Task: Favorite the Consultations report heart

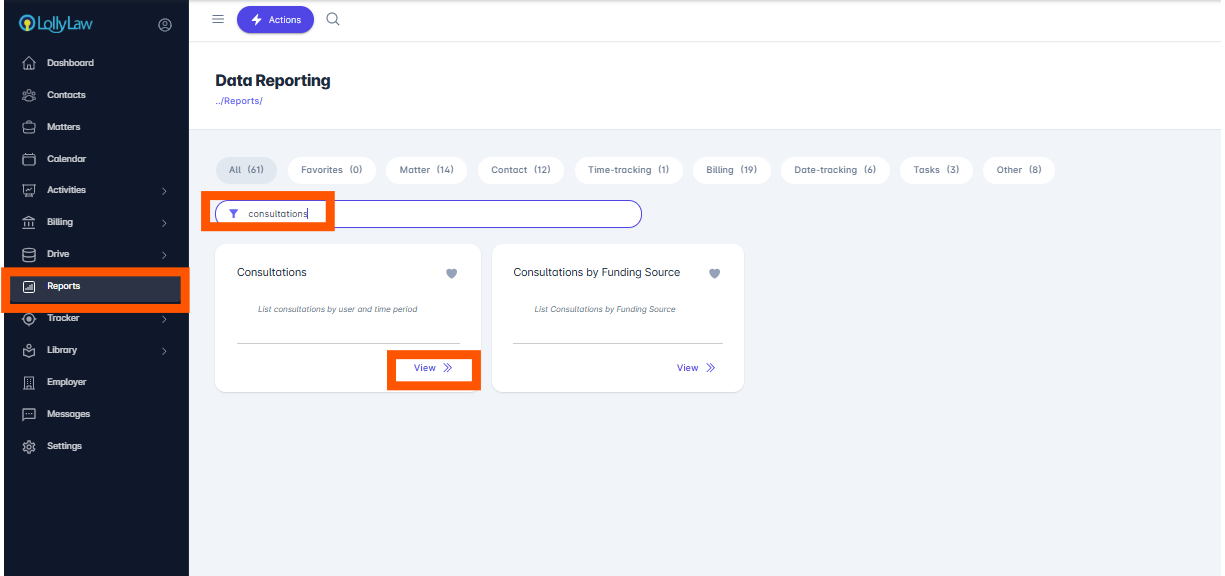Action: [x=451, y=273]
